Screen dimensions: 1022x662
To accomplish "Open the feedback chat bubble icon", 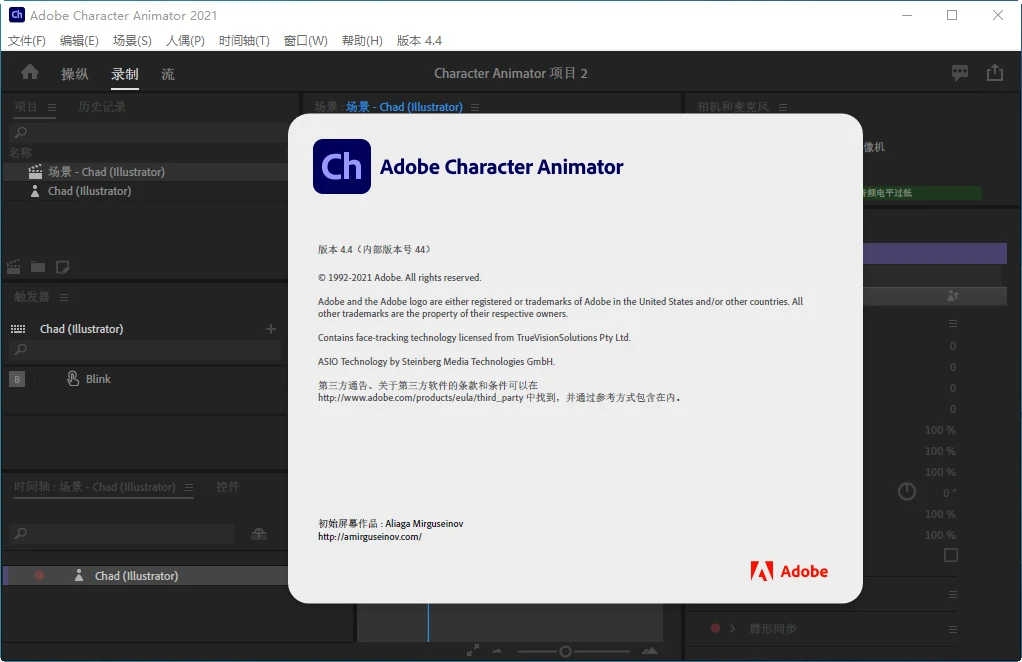I will (960, 73).
